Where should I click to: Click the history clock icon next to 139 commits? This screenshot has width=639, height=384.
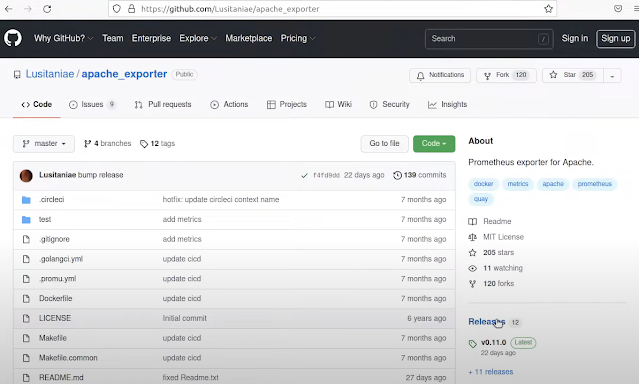coord(397,175)
